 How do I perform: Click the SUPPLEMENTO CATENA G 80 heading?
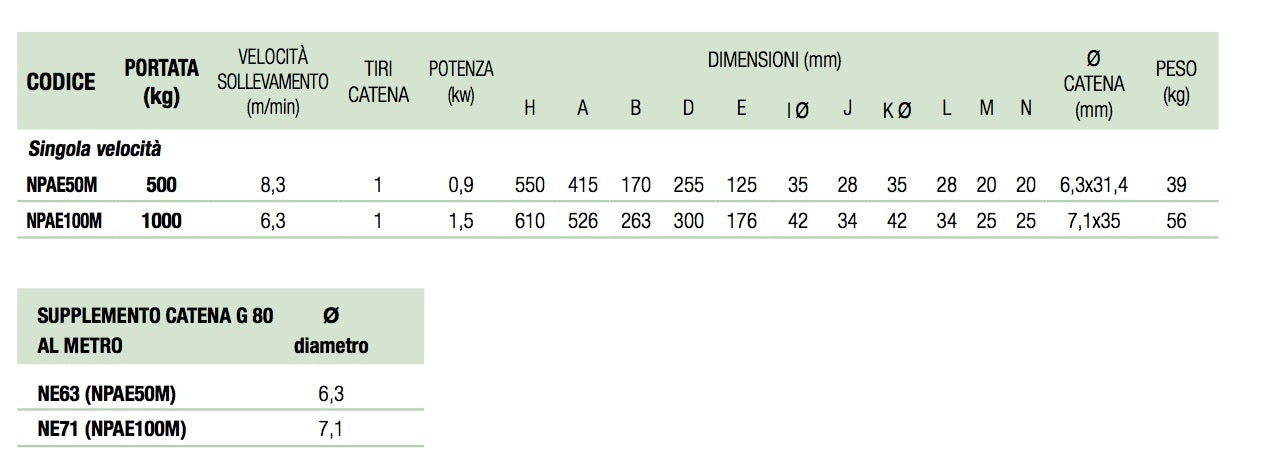click(x=154, y=316)
